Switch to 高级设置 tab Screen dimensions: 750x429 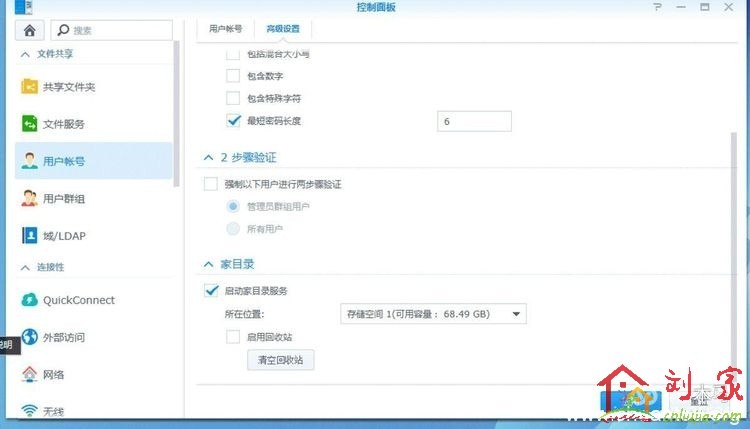(282, 29)
